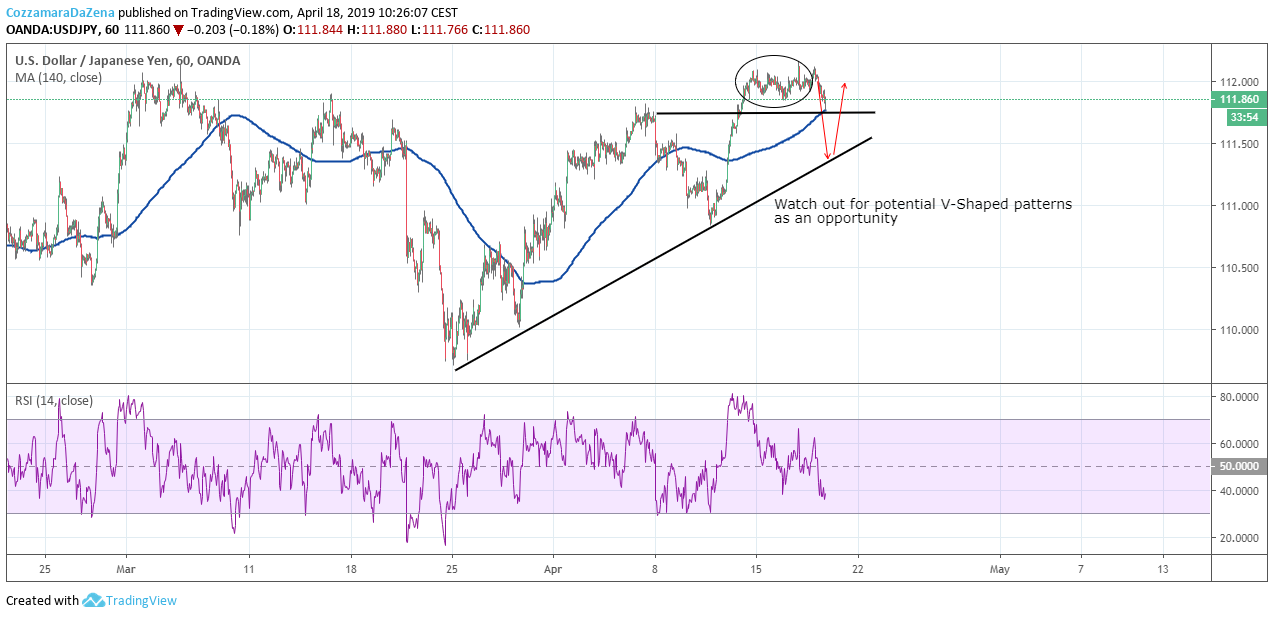Click the 110.500 price axis label
This screenshot has height=618, width=1274.
pos(1237,268)
